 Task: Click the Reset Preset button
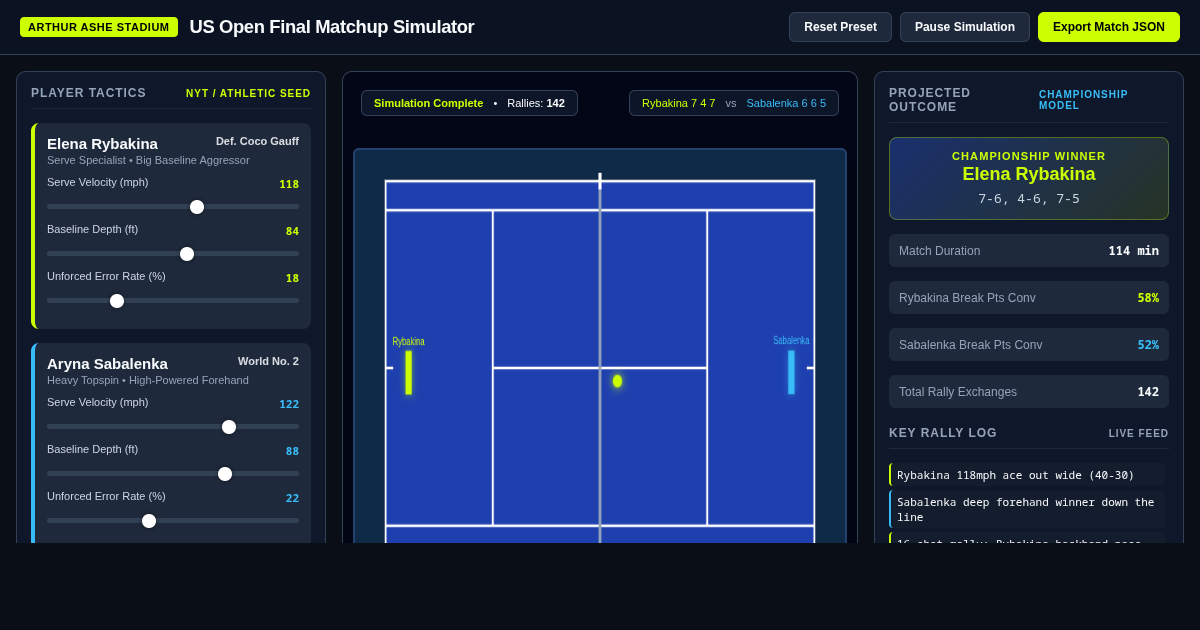840,27
